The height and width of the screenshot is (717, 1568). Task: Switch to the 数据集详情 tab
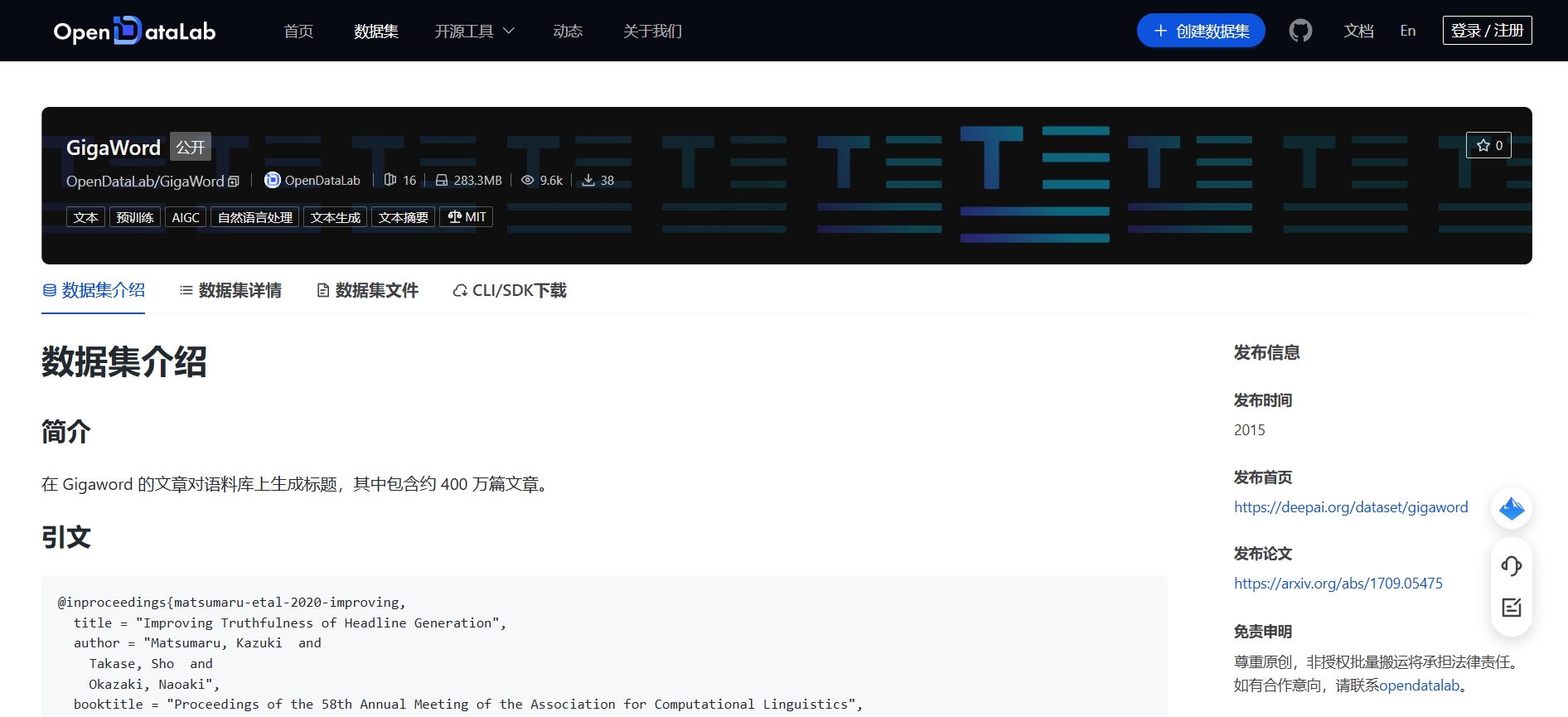[x=230, y=290]
